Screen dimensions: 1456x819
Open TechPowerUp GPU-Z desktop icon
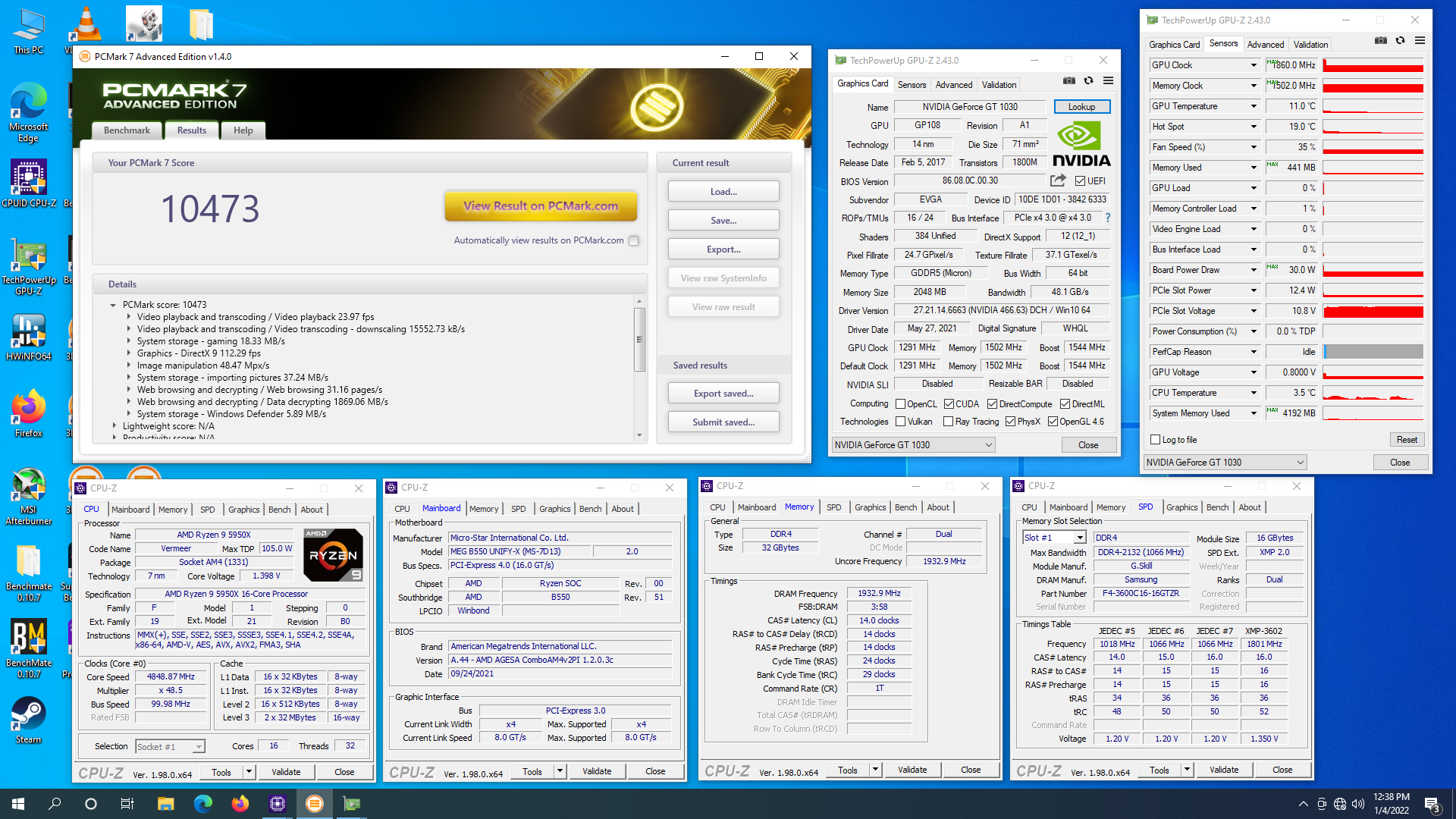click(28, 268)
